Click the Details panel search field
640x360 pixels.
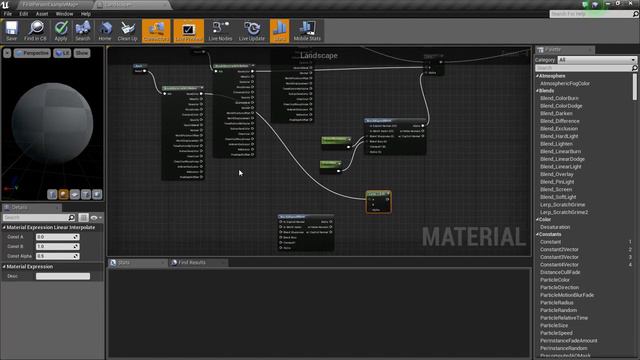(x=37, y=218)
